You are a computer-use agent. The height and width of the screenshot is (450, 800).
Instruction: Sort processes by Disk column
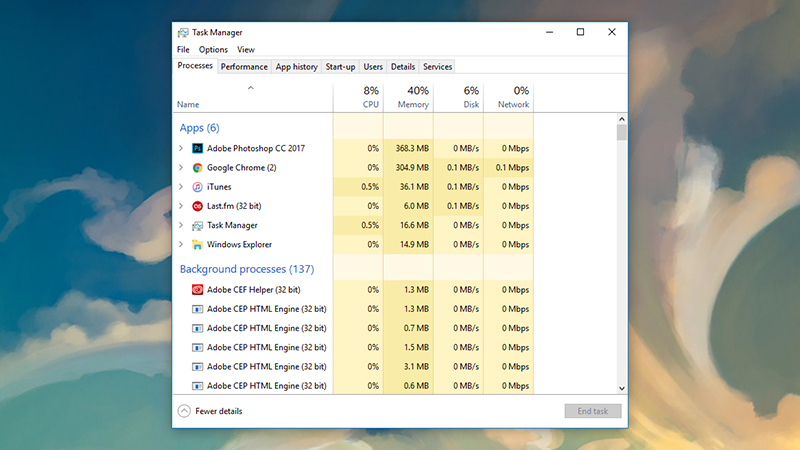point(458,98)
